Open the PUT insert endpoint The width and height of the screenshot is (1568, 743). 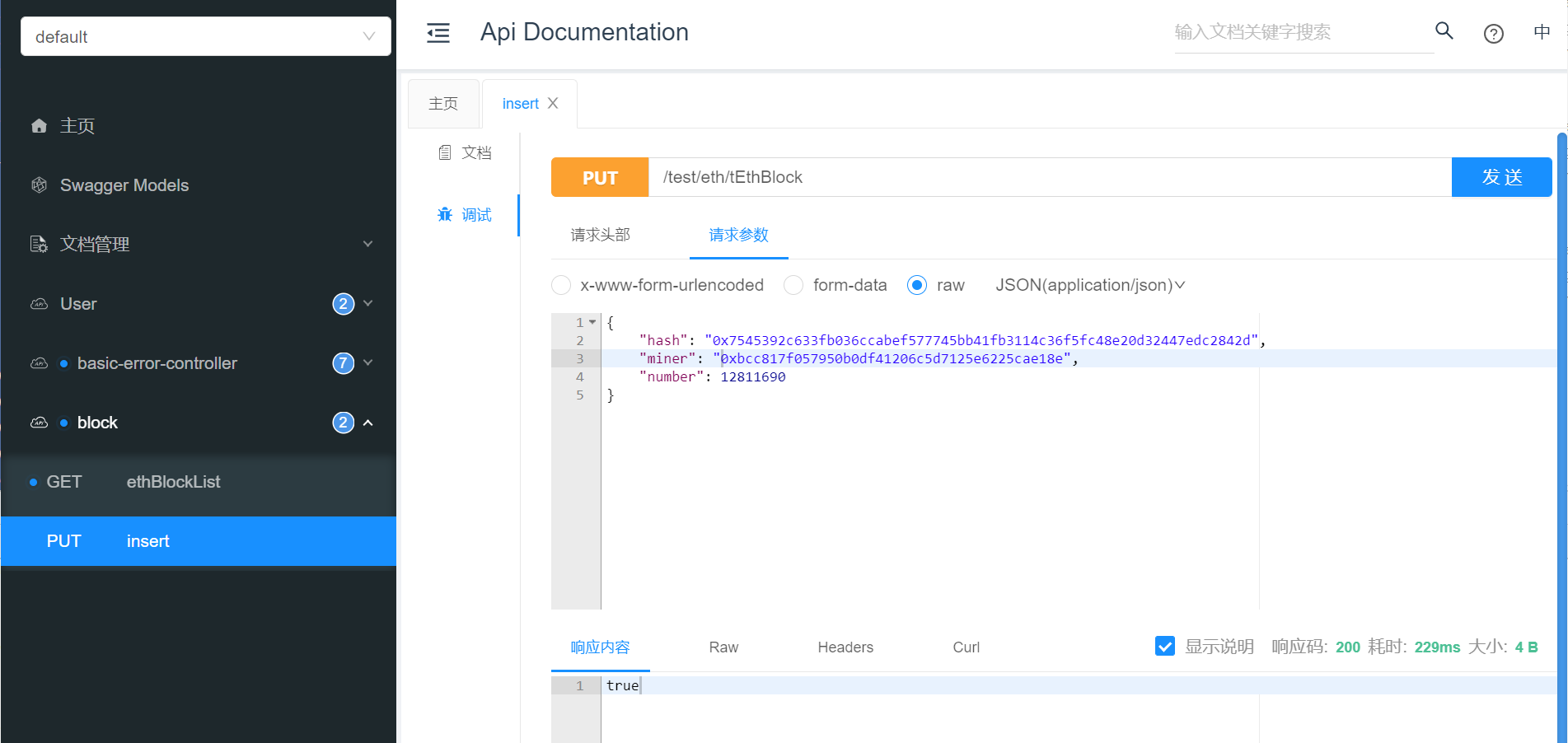pos(199,541)
